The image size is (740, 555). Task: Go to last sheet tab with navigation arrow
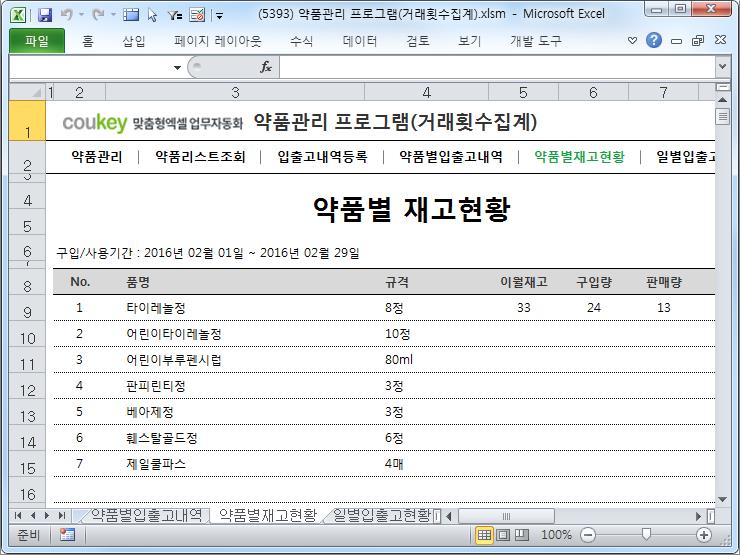coord(61,515)
